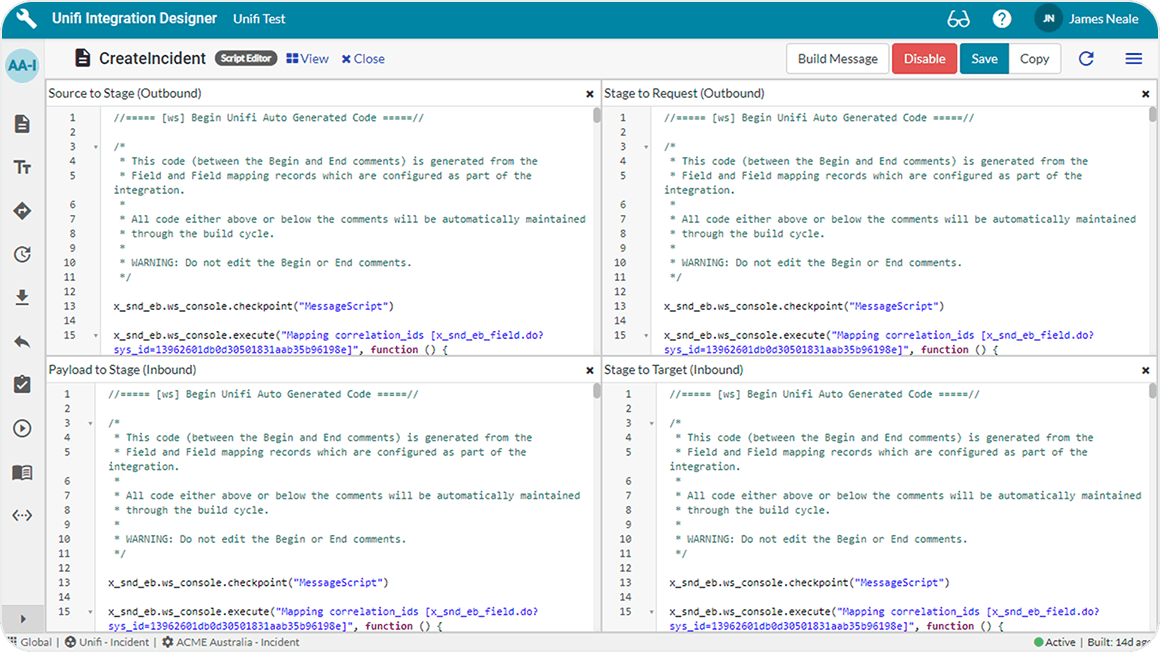The width and height of the screenshot is (1160, 652).
Task: Click line 1 comment in Payload to Stage
Action: pyautogui.click(x=263, y=394)
